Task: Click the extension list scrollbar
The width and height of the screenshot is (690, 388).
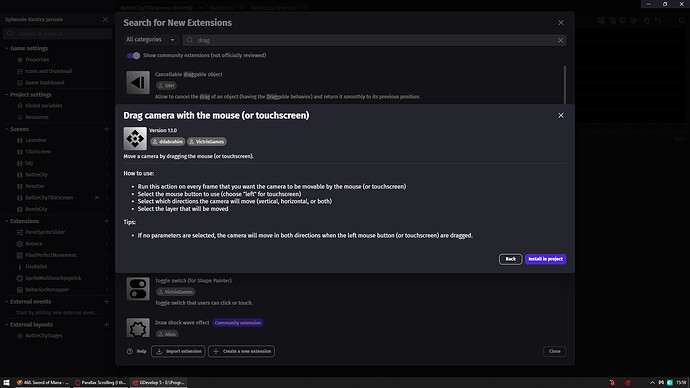Action: point(565,84)
